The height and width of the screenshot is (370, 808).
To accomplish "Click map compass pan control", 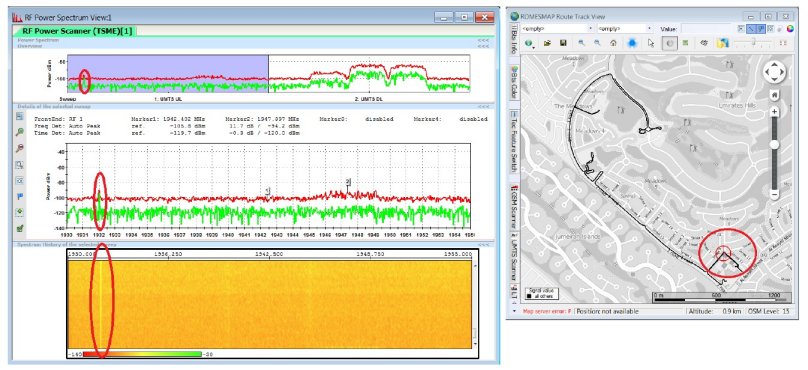I will pyautogui.click(x=774, y=72).
